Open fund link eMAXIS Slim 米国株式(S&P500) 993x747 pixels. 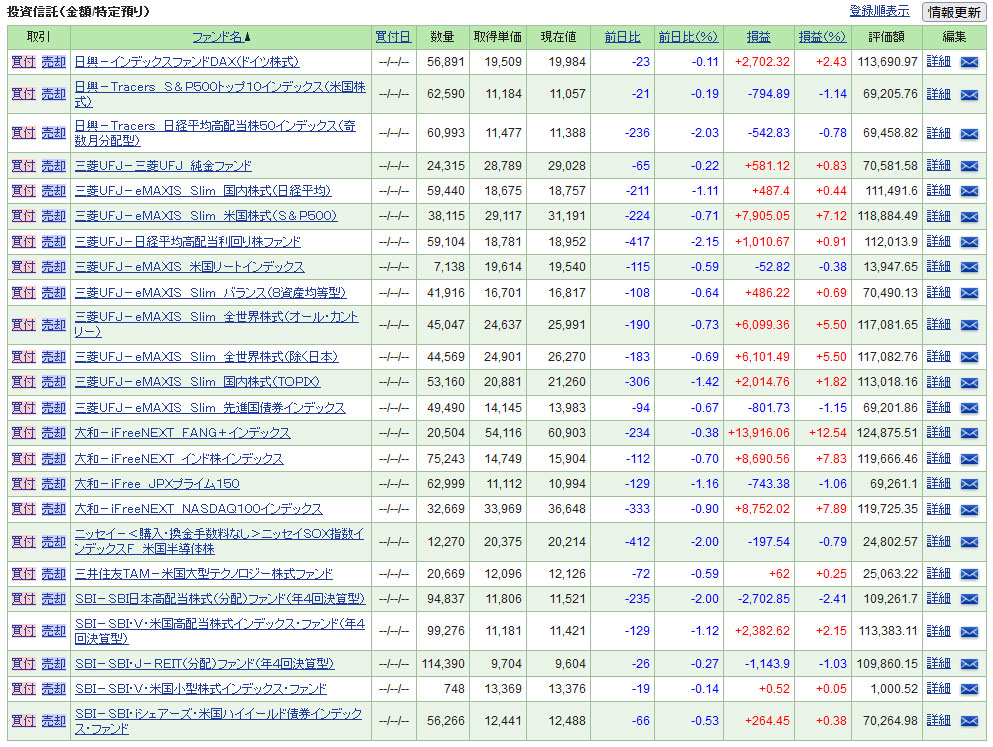tap(206, 216)
